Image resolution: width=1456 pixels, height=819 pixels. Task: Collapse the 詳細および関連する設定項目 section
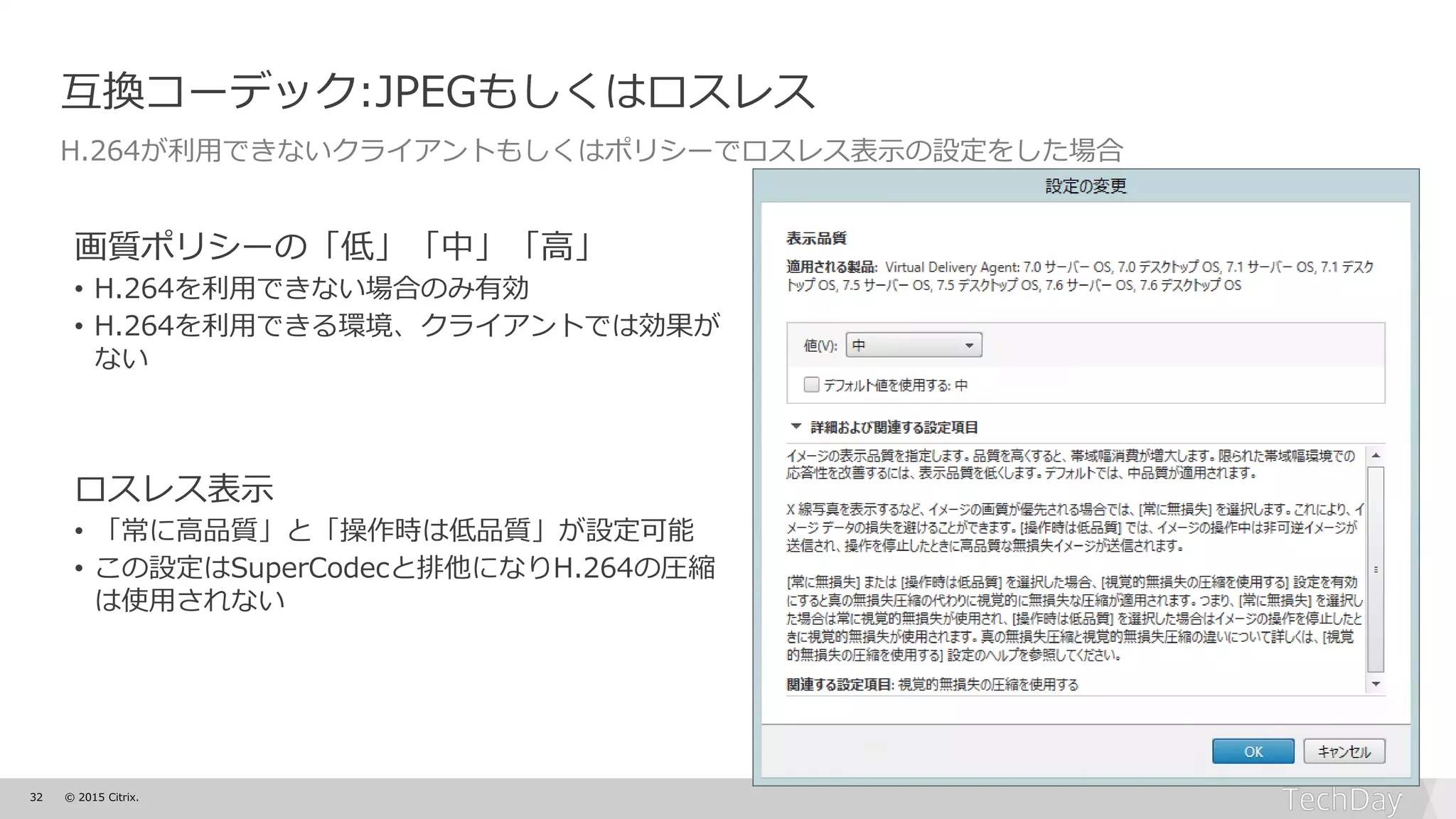tap(796, 427)
